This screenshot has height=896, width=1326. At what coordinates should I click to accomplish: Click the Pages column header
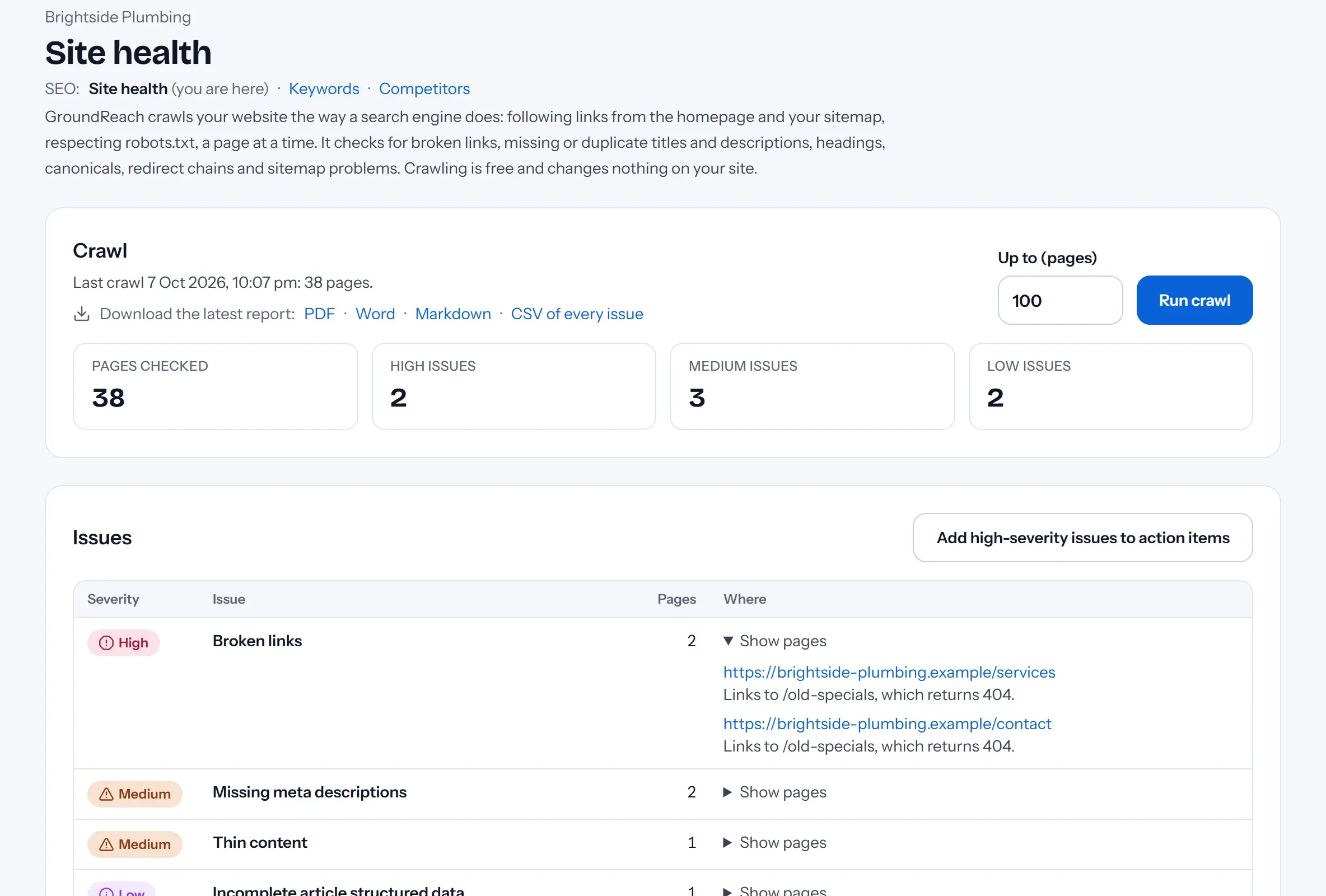[676, 599]
